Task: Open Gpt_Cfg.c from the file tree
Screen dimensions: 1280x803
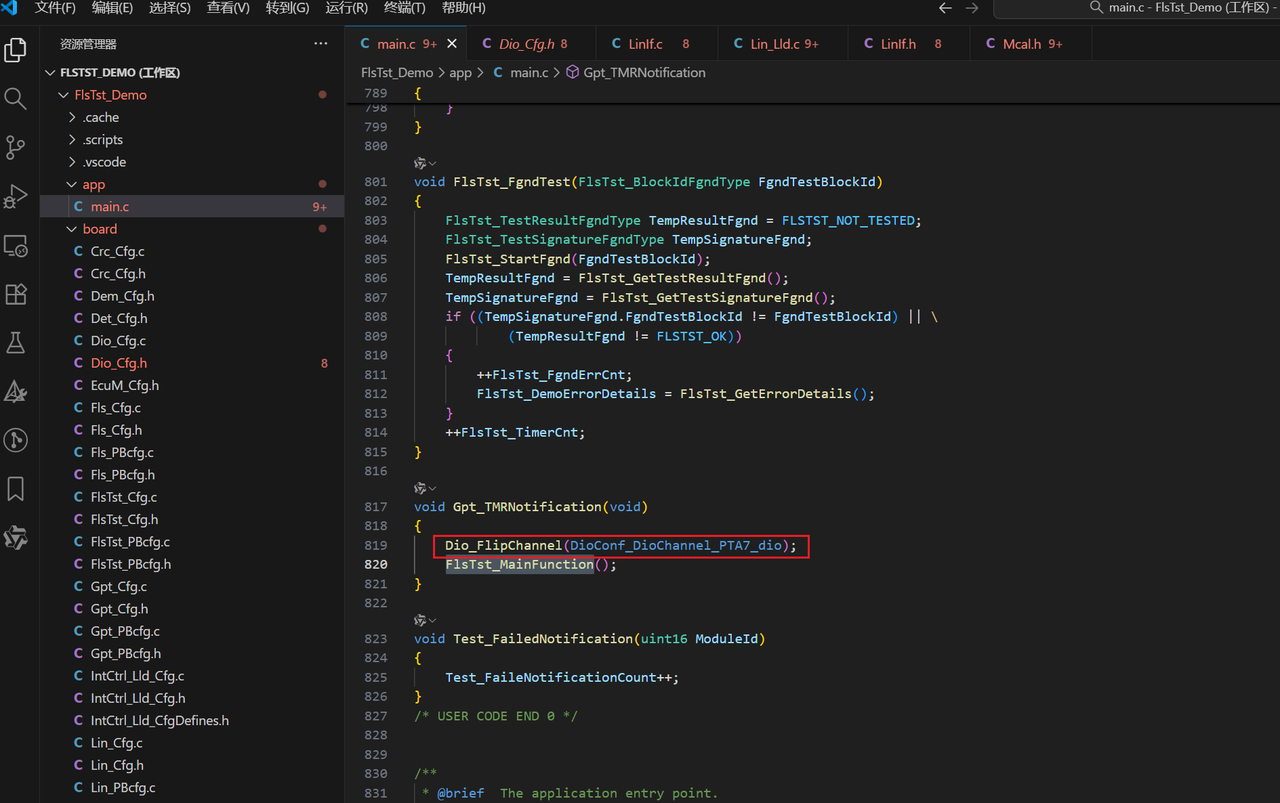Action: click(118, 586)
